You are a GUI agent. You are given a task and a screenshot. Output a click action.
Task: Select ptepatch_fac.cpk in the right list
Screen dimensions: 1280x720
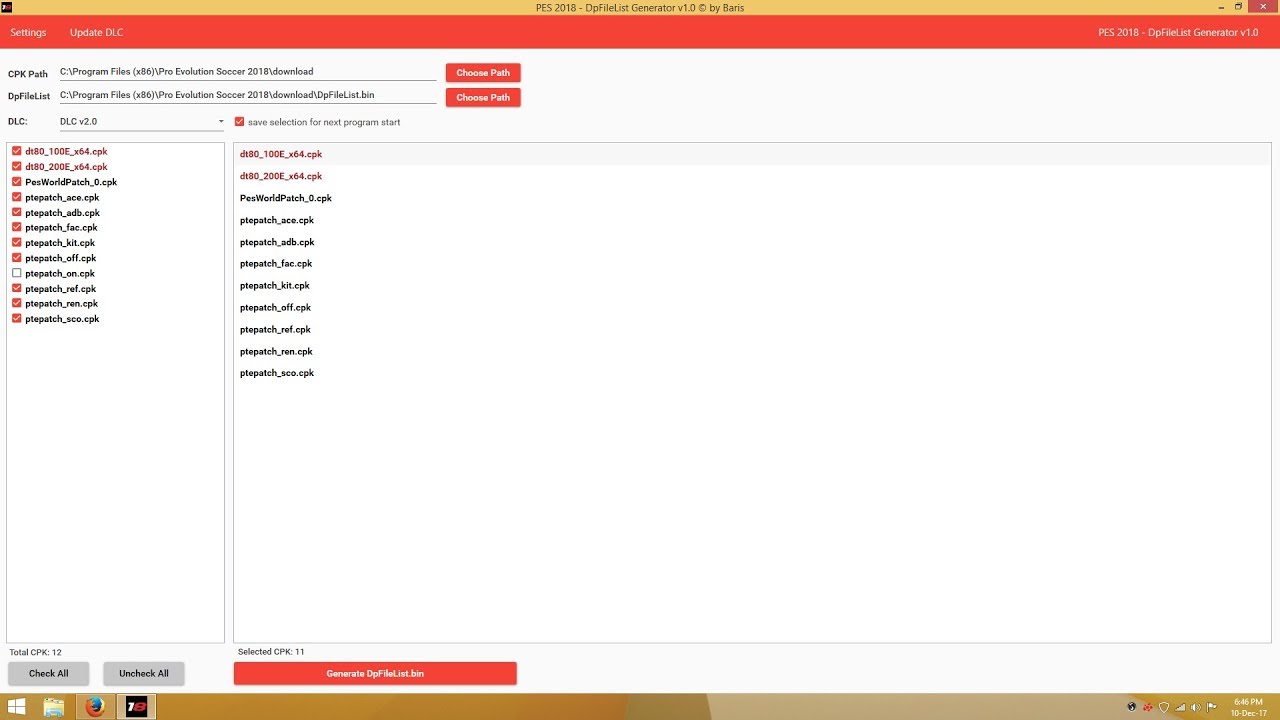coord(752,264)
